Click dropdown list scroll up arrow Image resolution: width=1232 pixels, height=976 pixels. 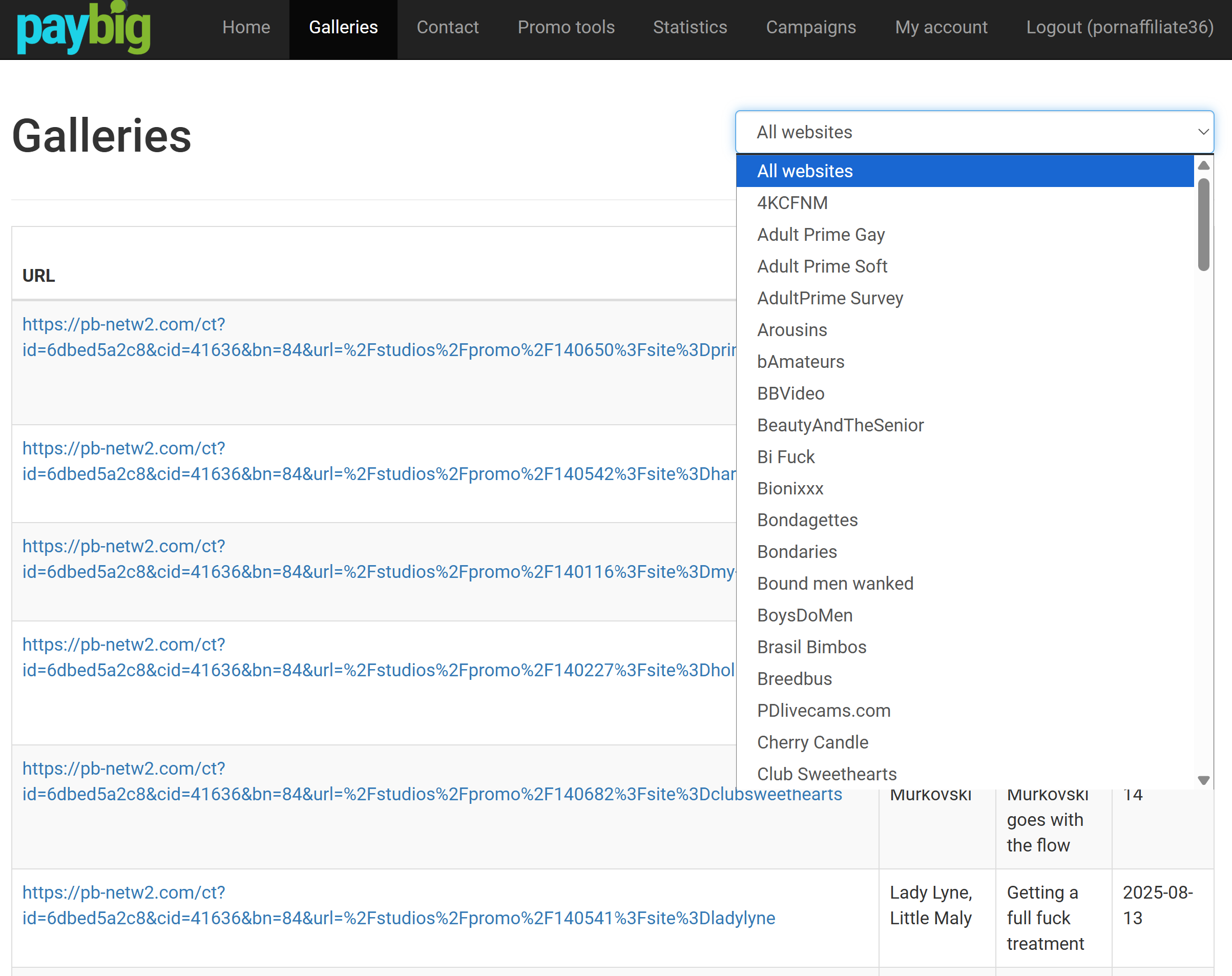1203,165
